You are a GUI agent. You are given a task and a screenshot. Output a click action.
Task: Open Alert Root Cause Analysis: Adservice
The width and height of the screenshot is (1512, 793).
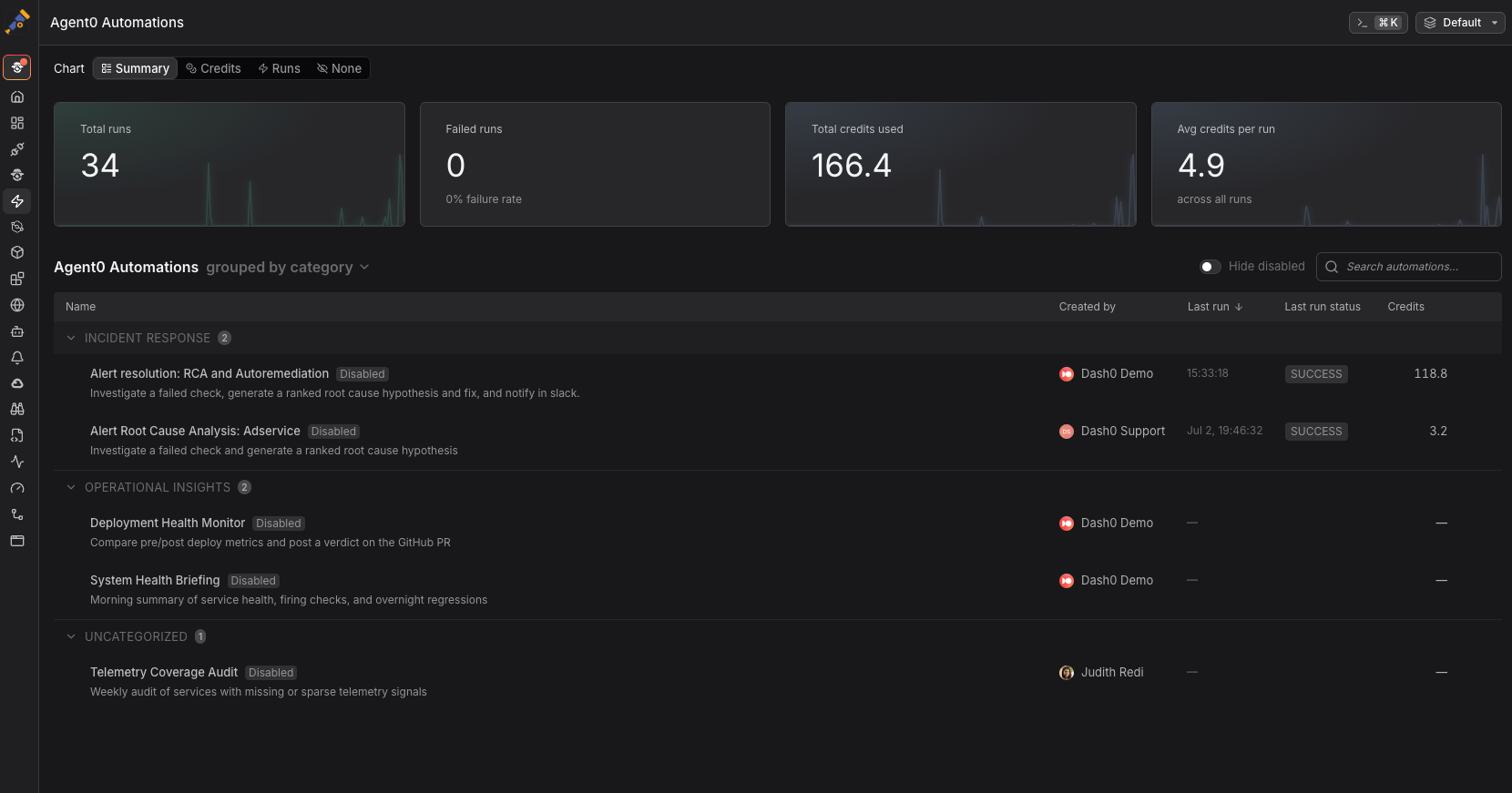tap(195, 431)
